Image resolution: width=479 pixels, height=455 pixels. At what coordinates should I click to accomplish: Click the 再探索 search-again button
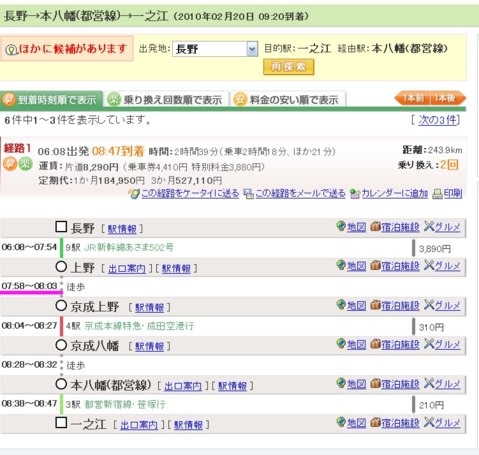288,67
